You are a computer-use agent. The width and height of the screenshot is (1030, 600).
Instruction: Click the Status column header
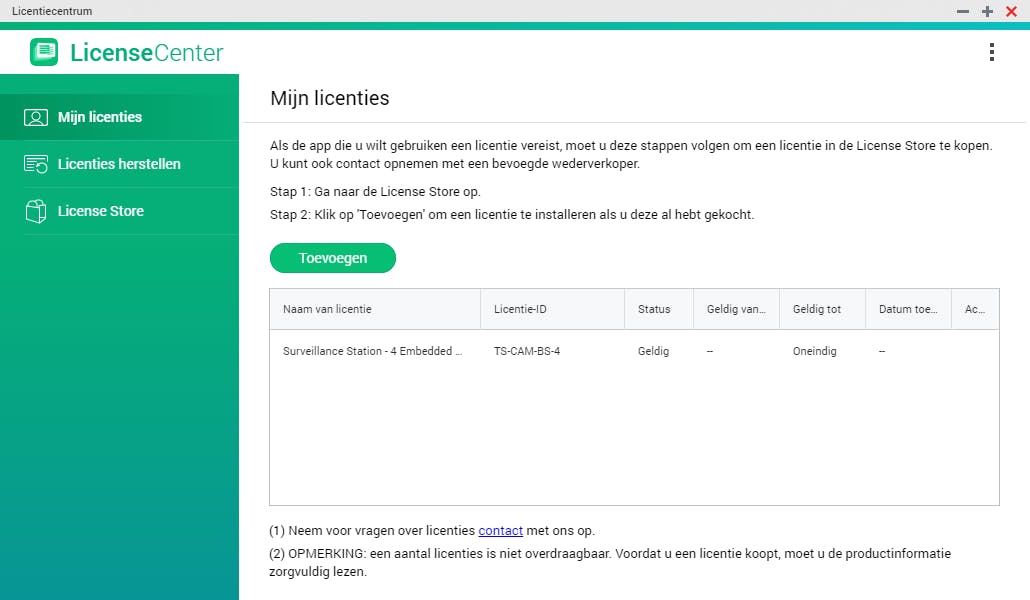pos(654,309)
